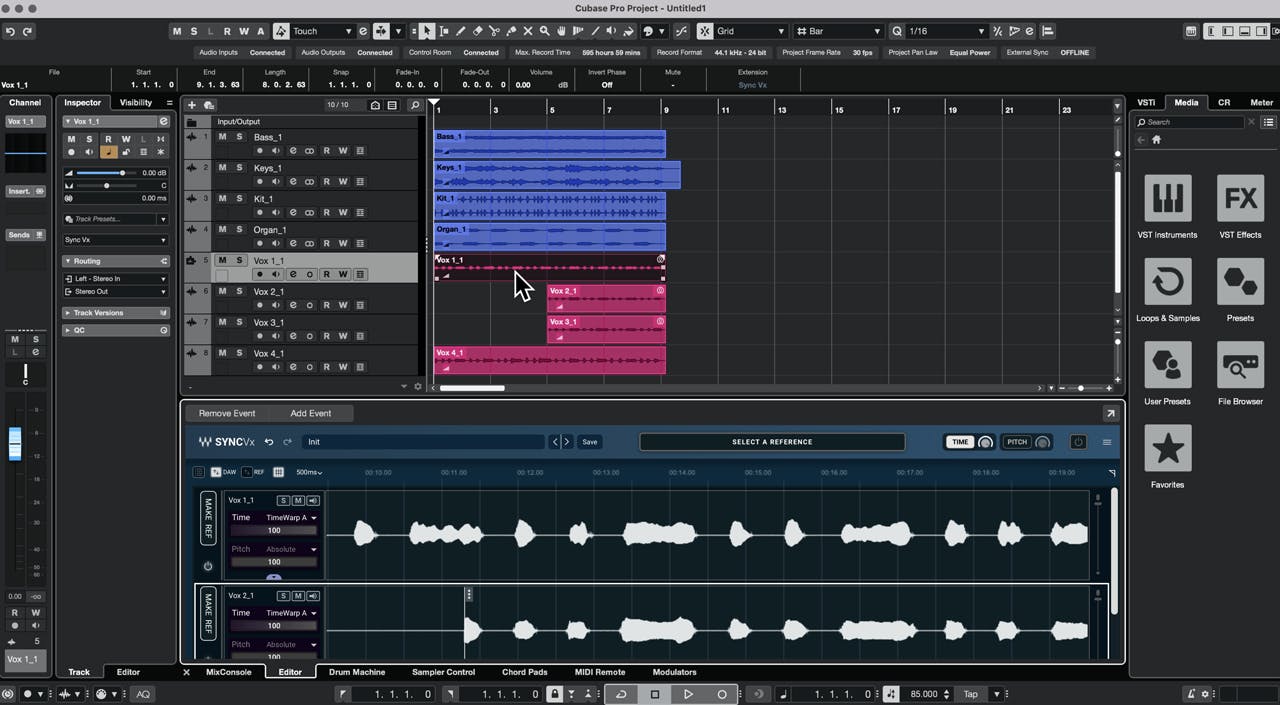This screenshot has width=1280, height=705.
Task: Mute the Bass_1 track
Action: [222, 137]
